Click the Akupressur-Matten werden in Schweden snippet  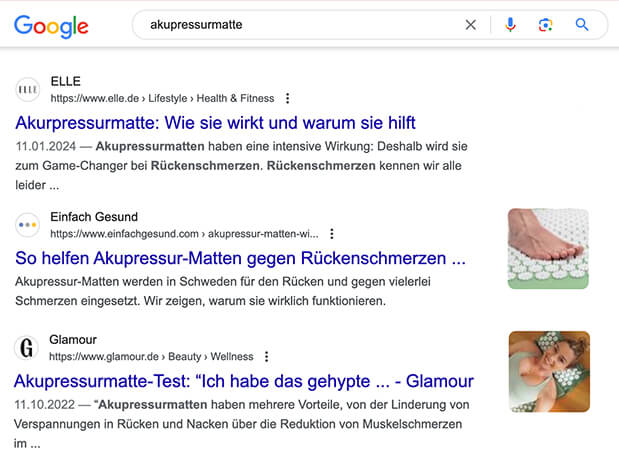tap(223, 291)
